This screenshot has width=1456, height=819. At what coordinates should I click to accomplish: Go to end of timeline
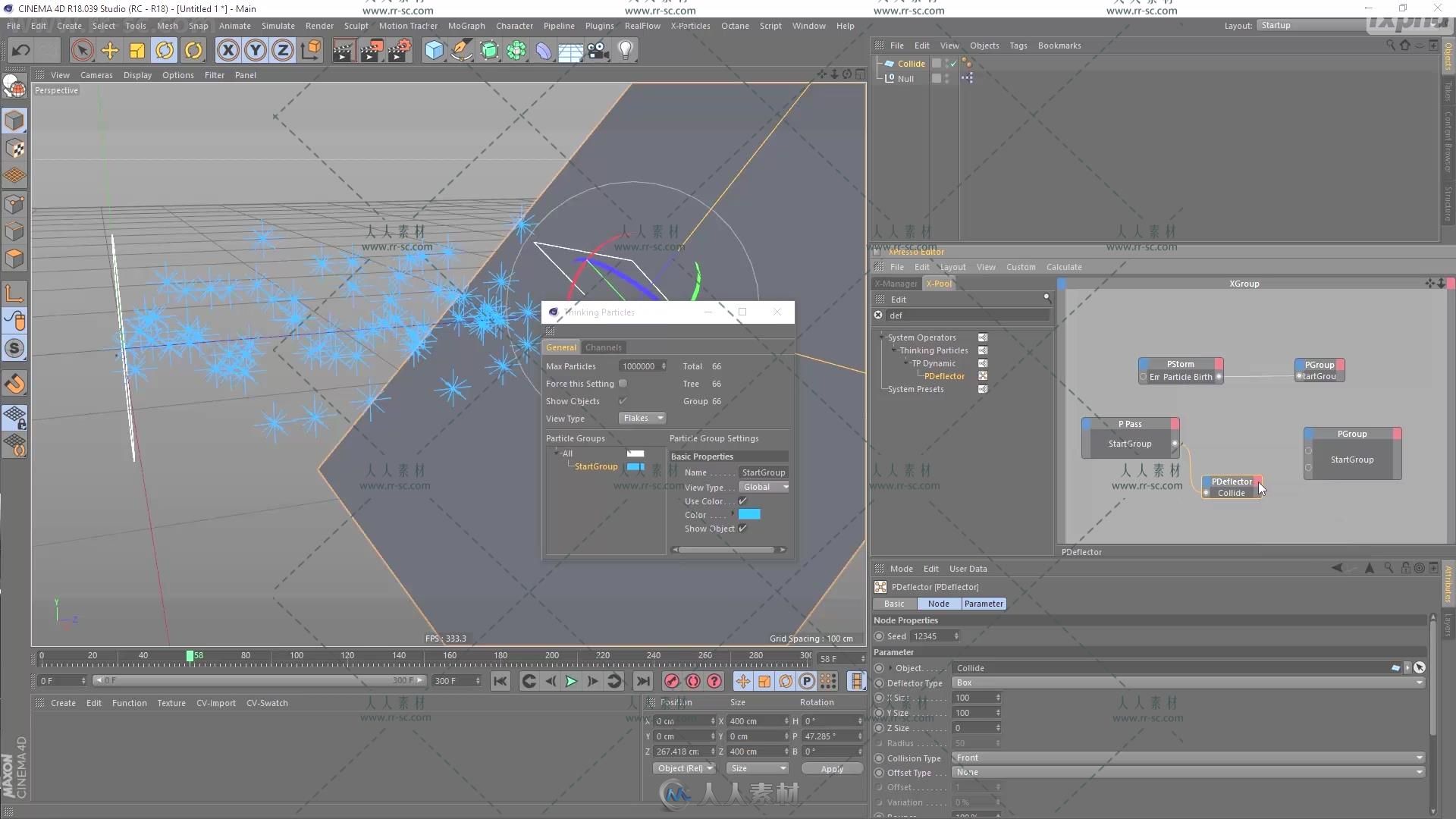point(643,681)
